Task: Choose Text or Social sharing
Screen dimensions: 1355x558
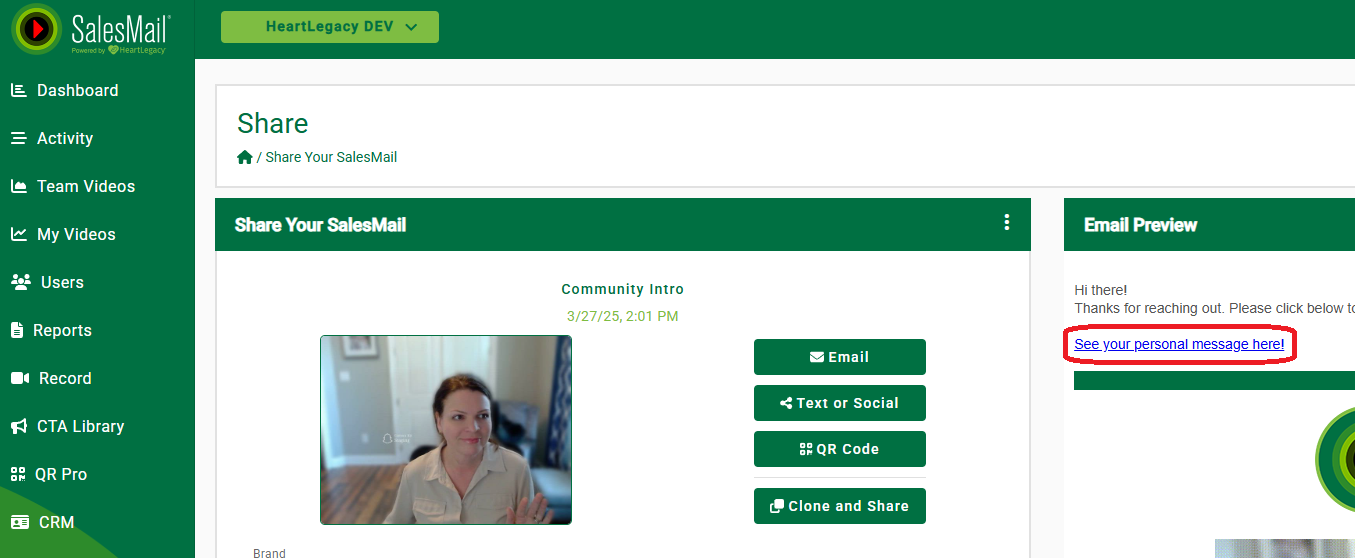Action: coord(840,403)
